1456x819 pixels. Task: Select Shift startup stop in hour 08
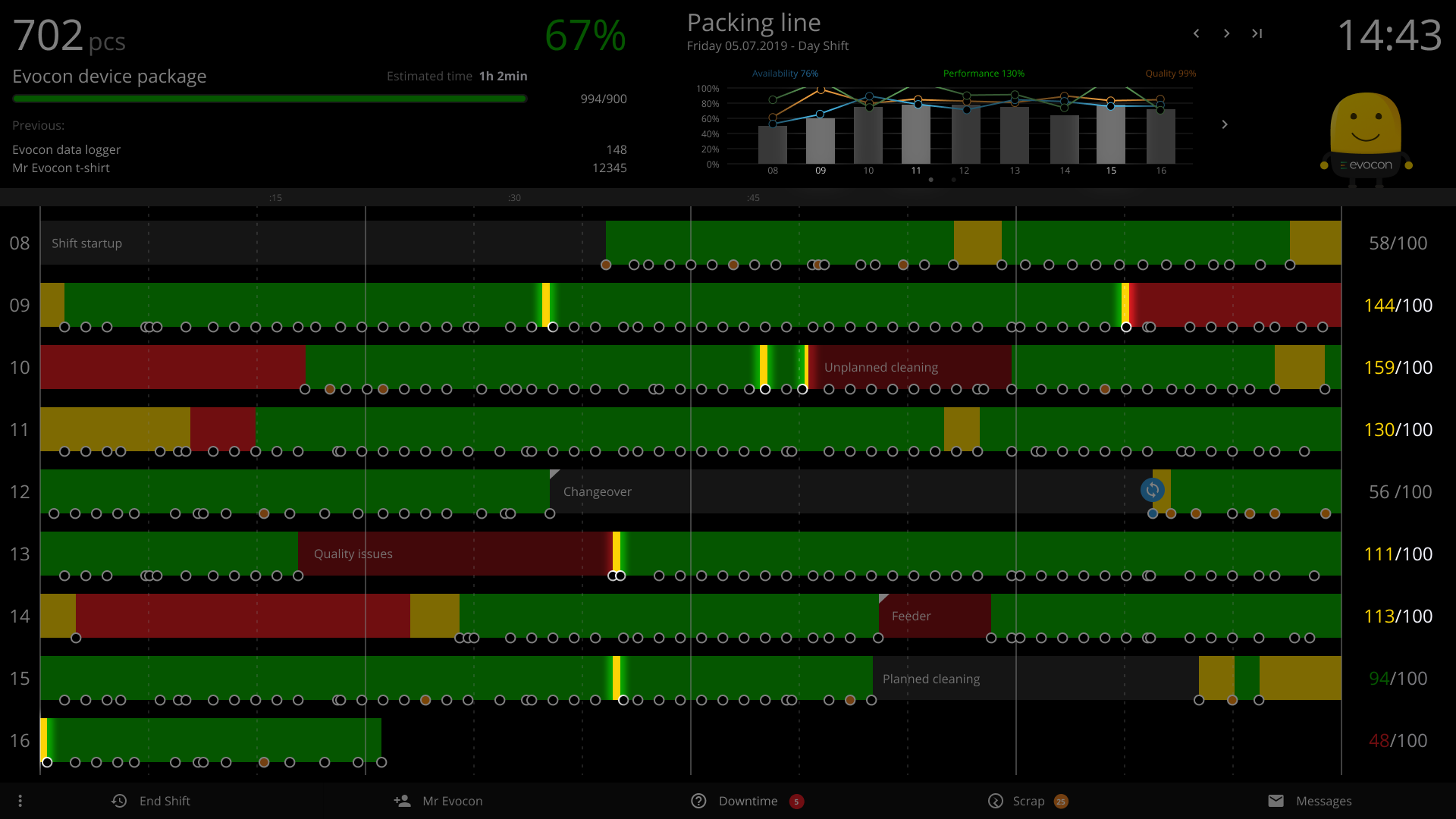coord(323,243)
